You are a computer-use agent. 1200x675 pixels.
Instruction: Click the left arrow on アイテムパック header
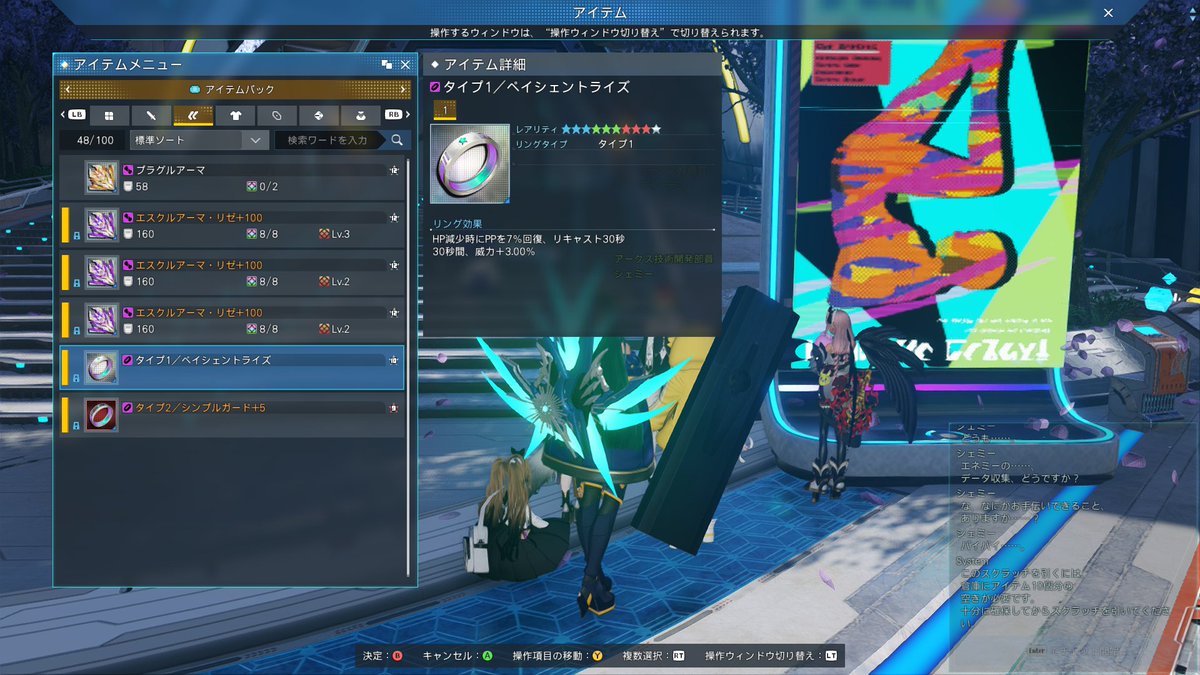pyautogui.click(x=66, y=89)
